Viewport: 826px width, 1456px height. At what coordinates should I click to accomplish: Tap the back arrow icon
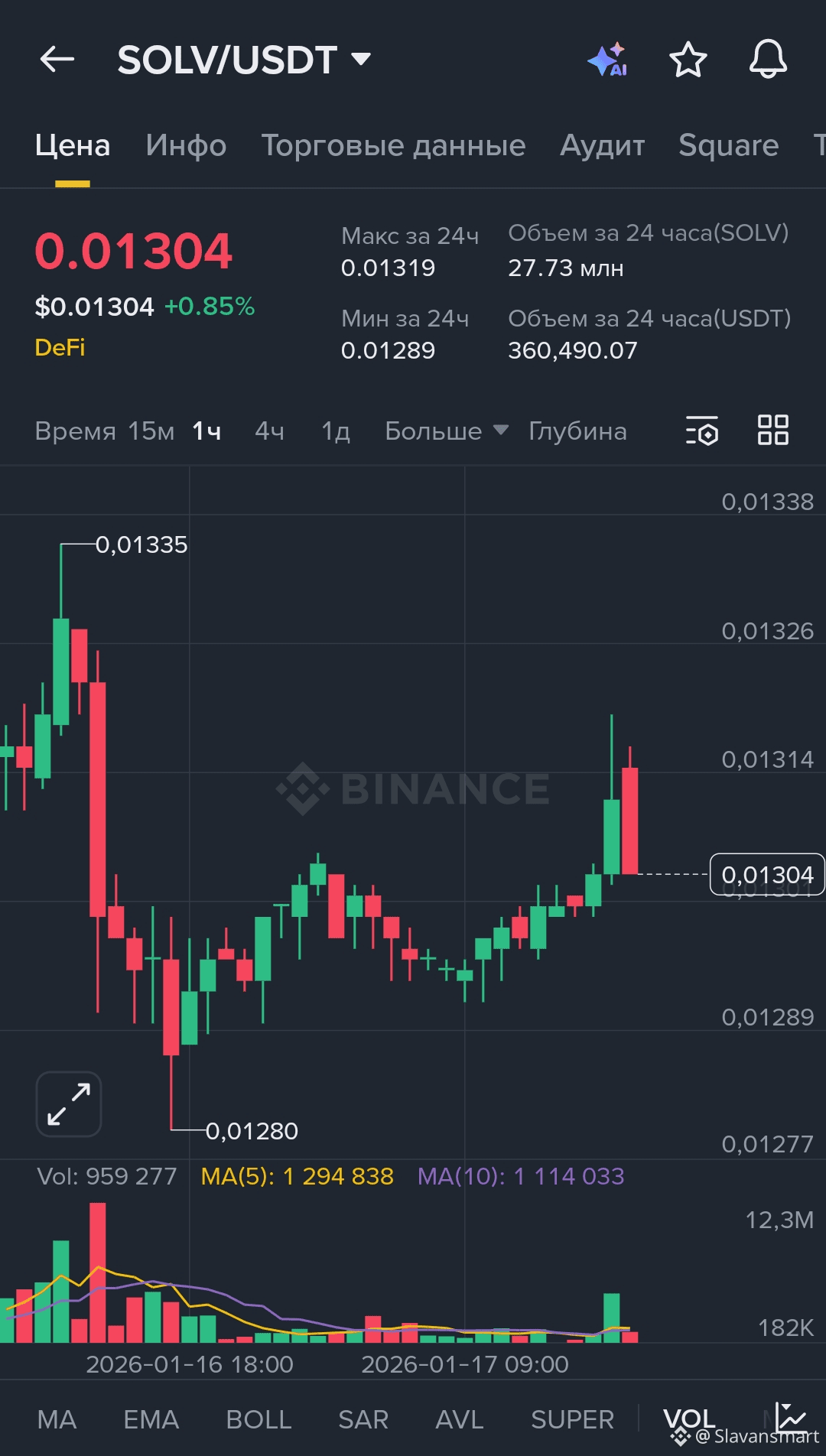pos(57,59)
